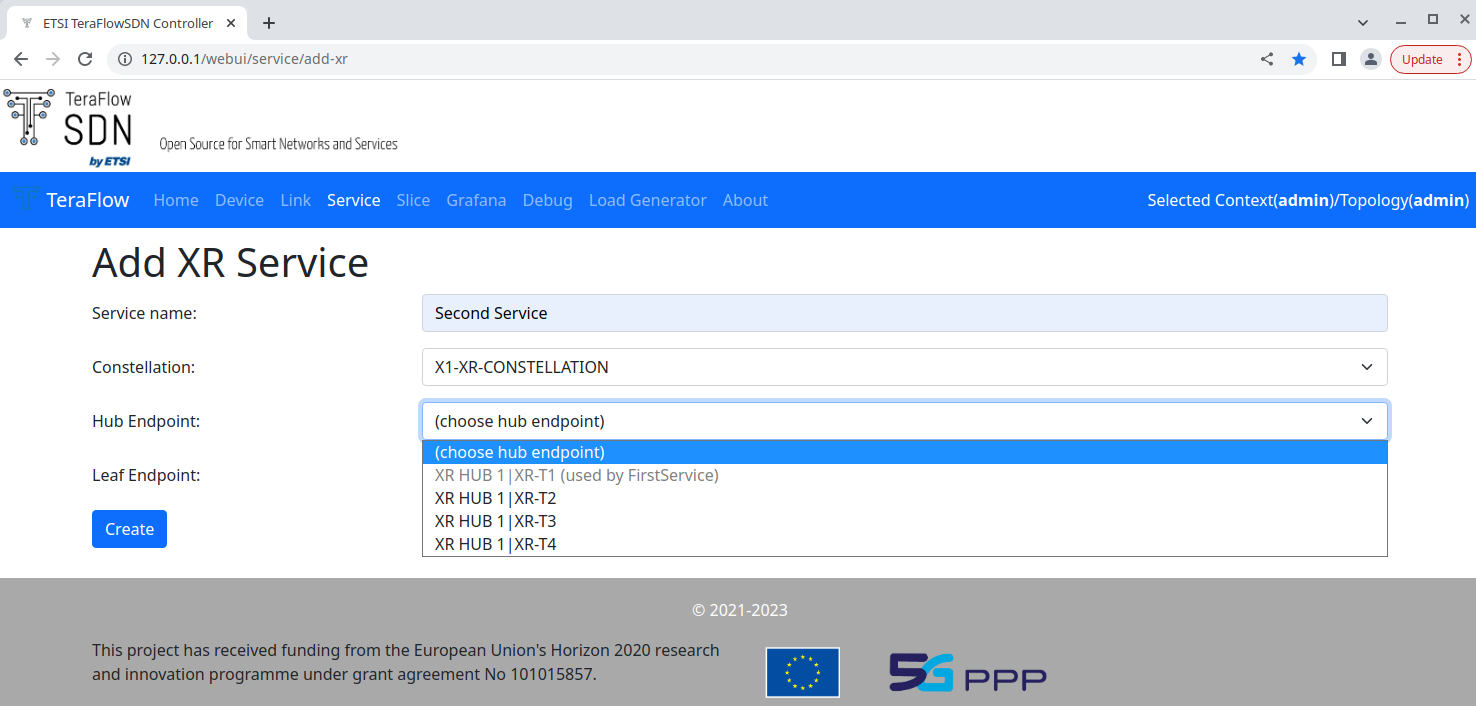Click the Chrome Update button
The image size is (1476, 706).
tap(1430, 59)
